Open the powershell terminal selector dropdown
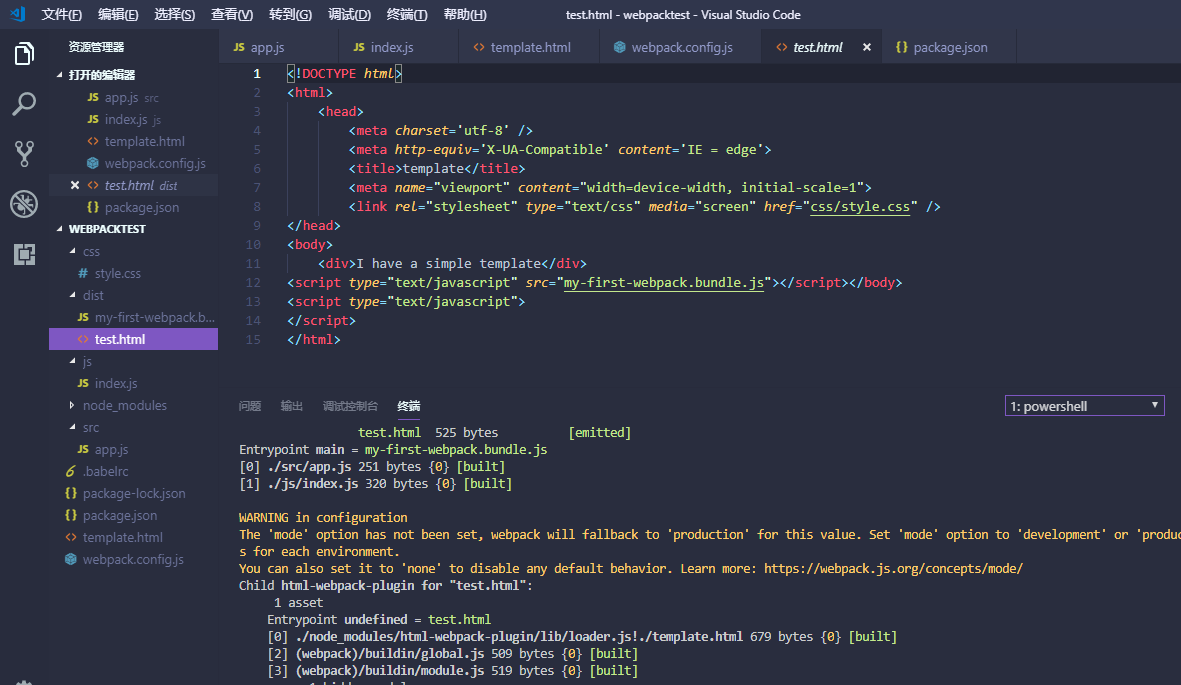1181x685 pixels. click(1084, 405)
